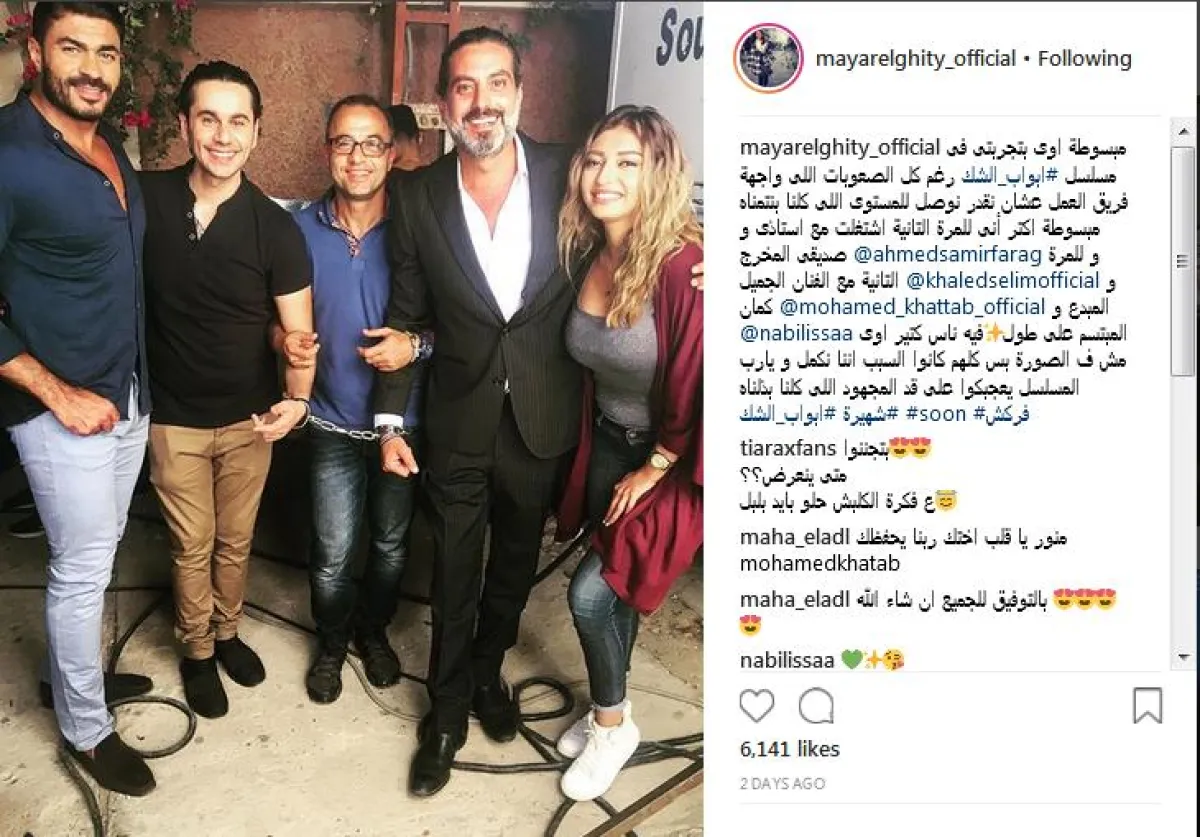
Task: Like the post with the heart icon
Action: click(x=757, y=706)
